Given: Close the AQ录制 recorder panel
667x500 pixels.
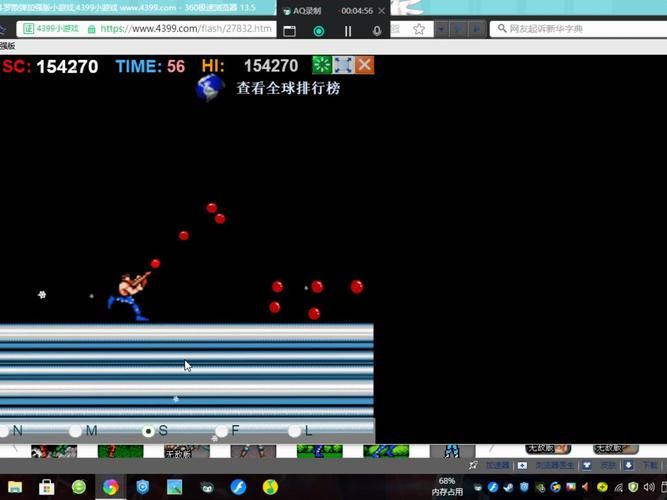Looking at the screenshot, I should point(382,11).
